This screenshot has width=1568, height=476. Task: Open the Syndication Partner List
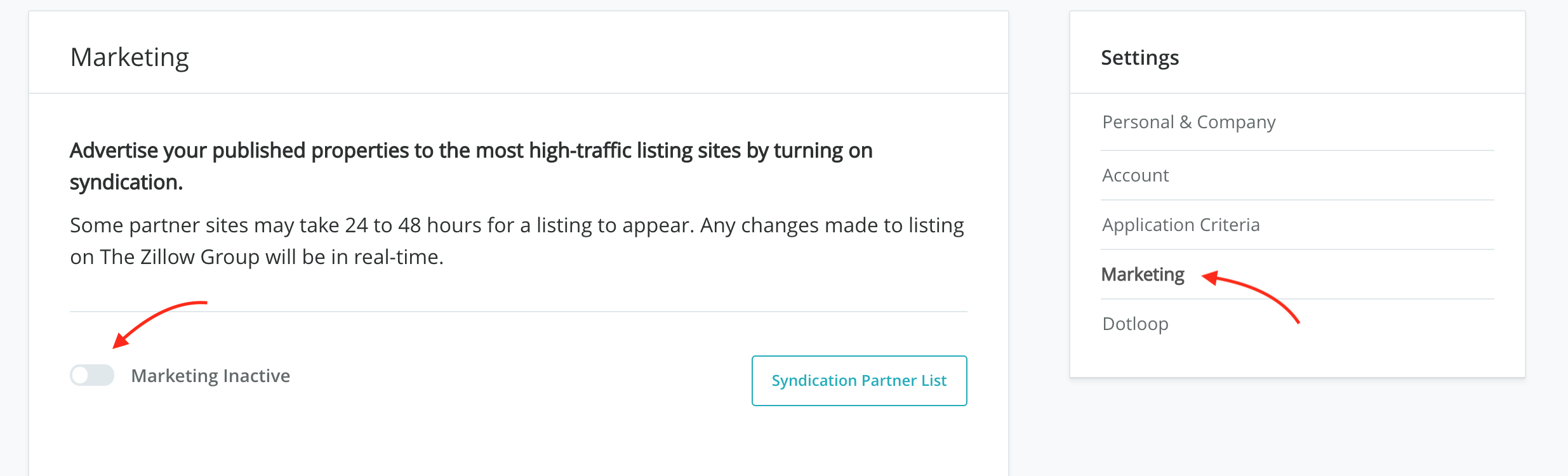tap(859, 381)
